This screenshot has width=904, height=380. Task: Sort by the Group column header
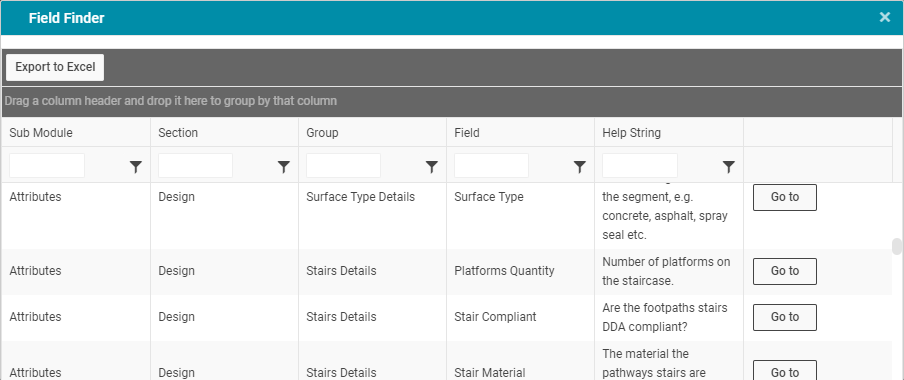(x=322, y=133)
